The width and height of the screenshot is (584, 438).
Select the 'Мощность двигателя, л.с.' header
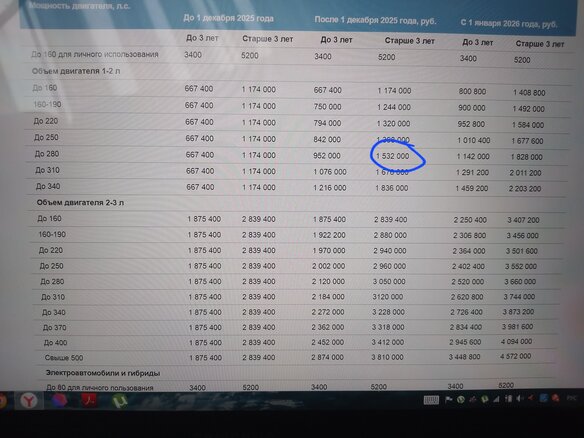80,6
